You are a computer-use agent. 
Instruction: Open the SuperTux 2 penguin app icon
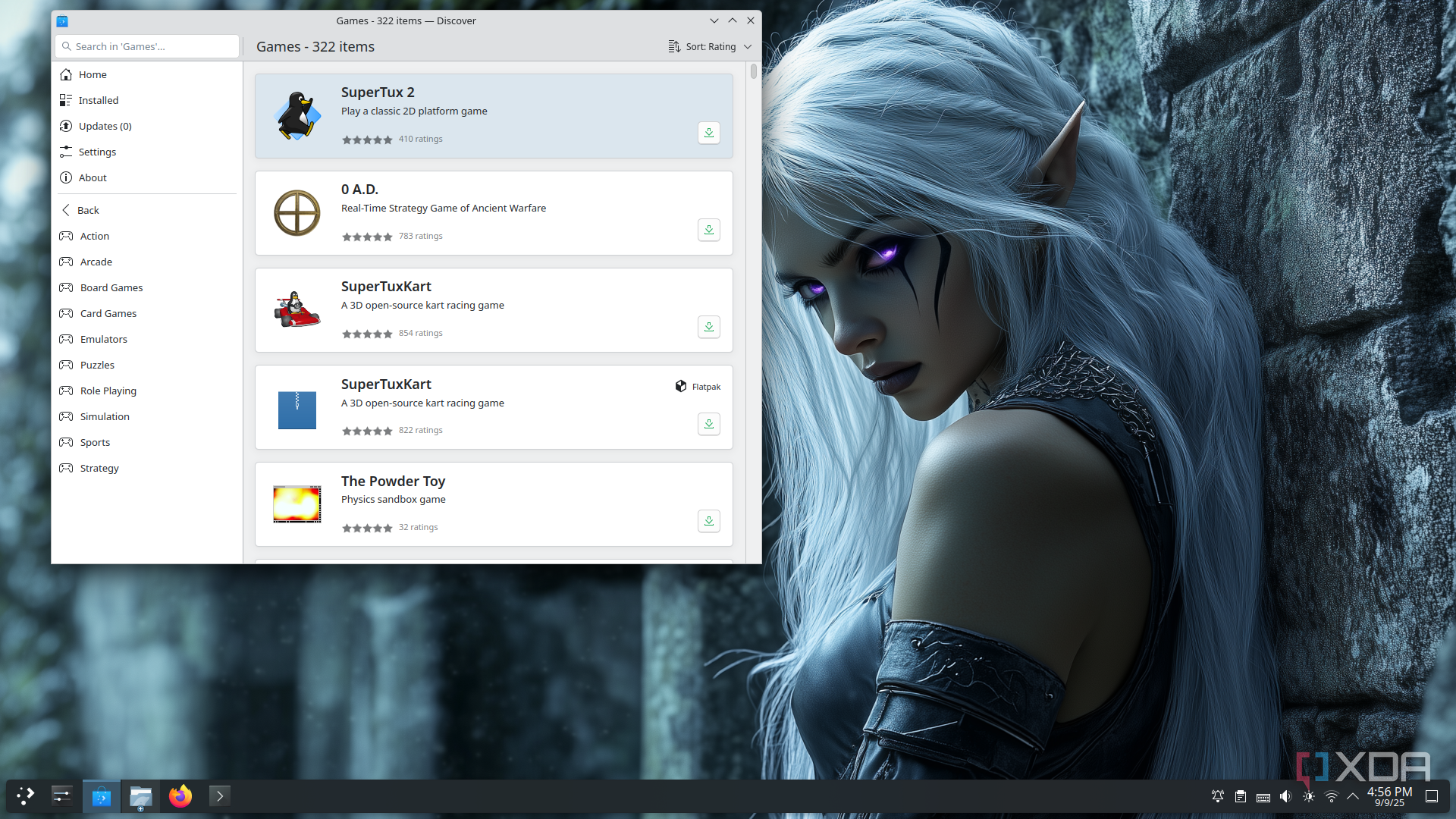coord(297,116)
